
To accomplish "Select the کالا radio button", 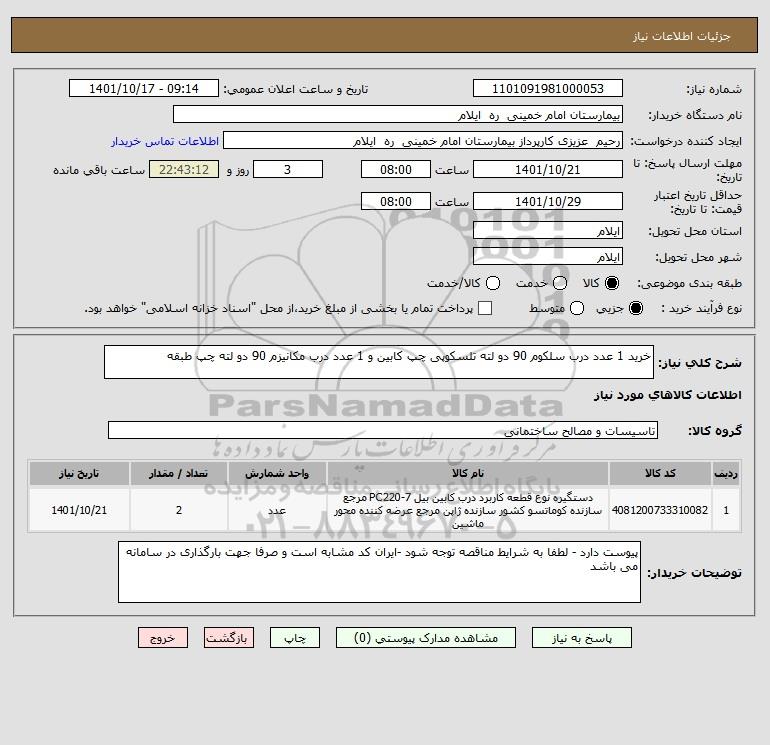I will (x=612, y=283).
